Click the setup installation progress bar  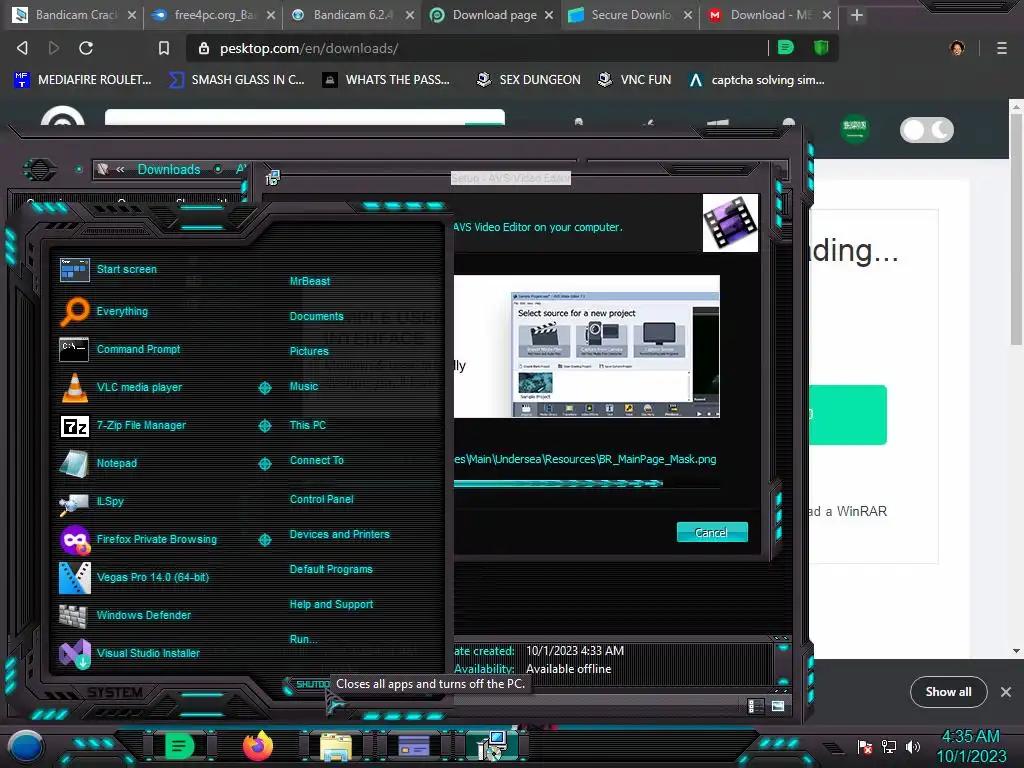pyautogui.click(x=586, y=483)
